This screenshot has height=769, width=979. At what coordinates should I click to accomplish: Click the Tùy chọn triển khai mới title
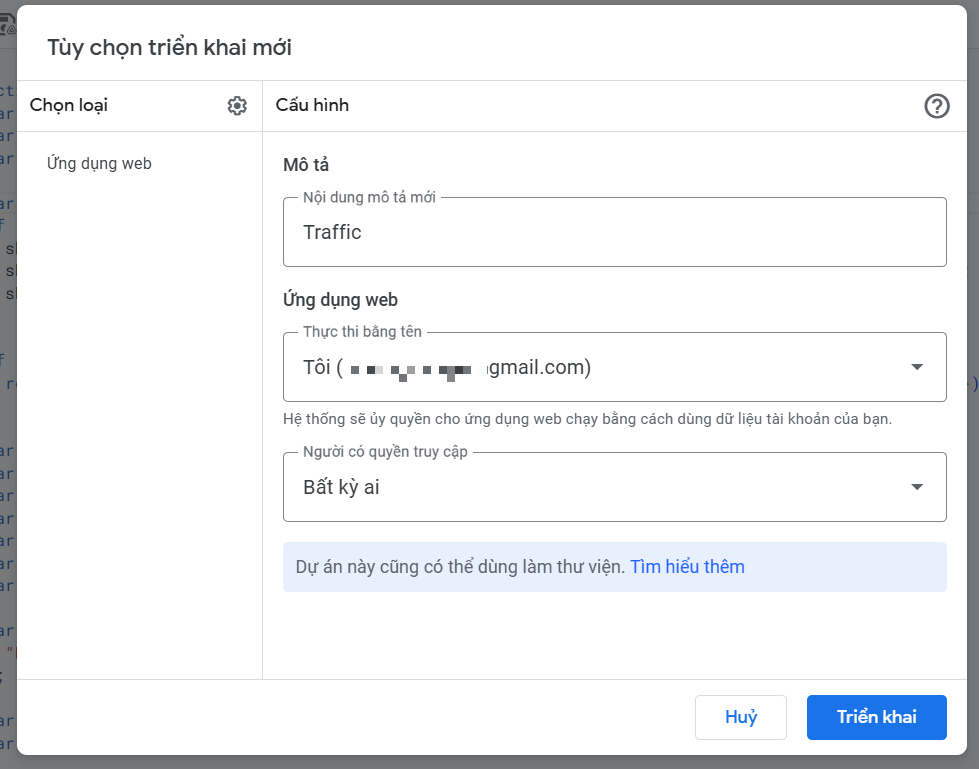pyautogui.click(x=170, y=47)
